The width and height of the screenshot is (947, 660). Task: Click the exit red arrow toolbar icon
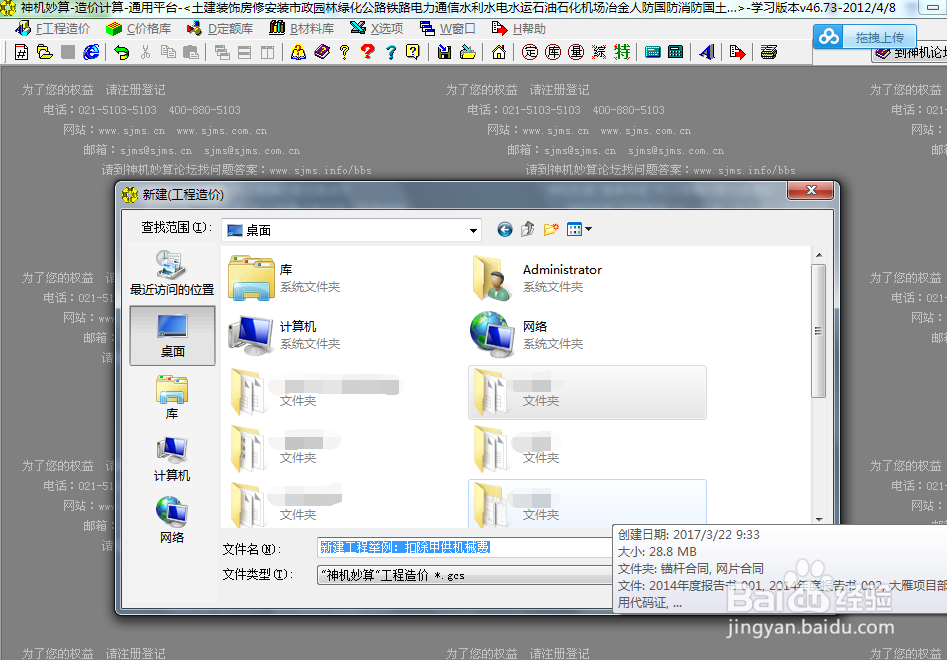pos(737,53)
